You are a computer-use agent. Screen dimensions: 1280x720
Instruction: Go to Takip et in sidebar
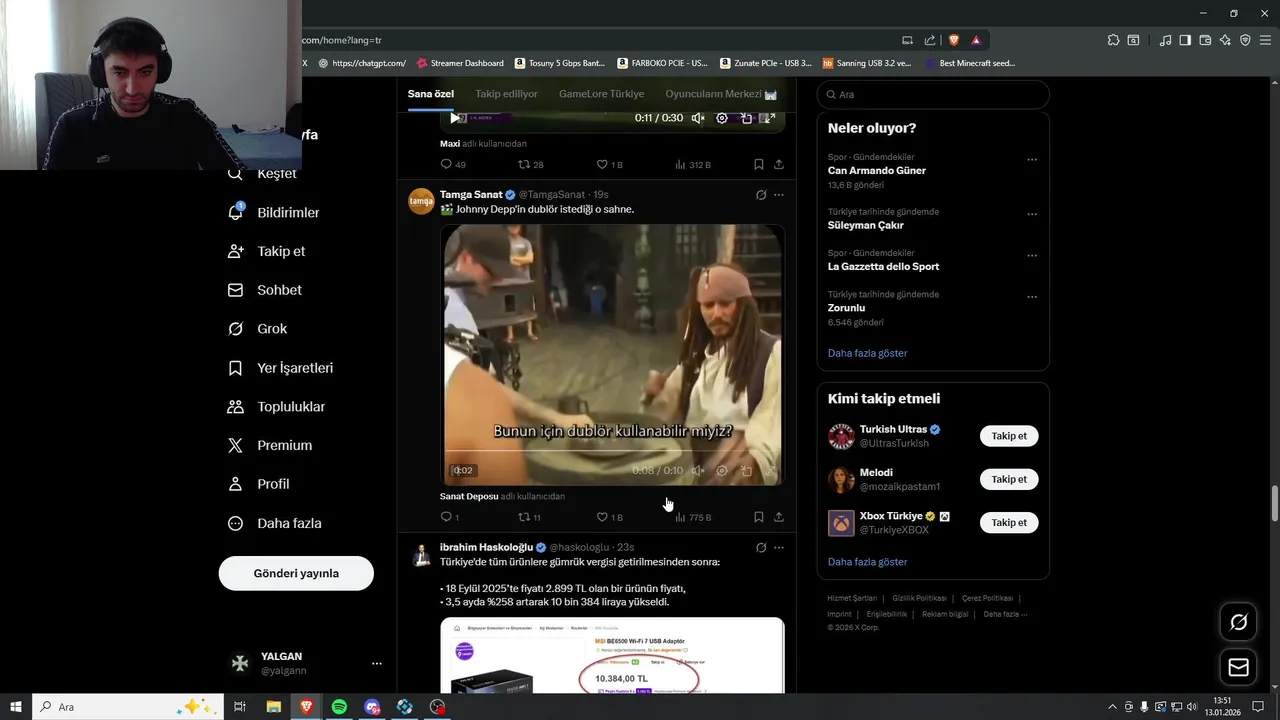coord(266,251)
